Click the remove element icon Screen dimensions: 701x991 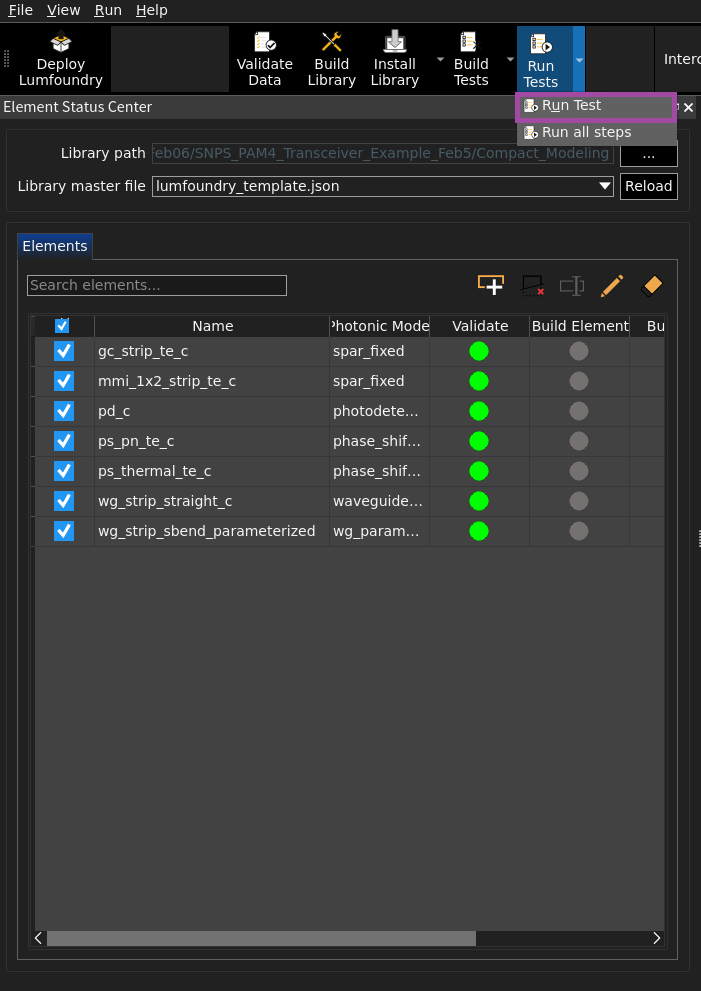[533, 285]
